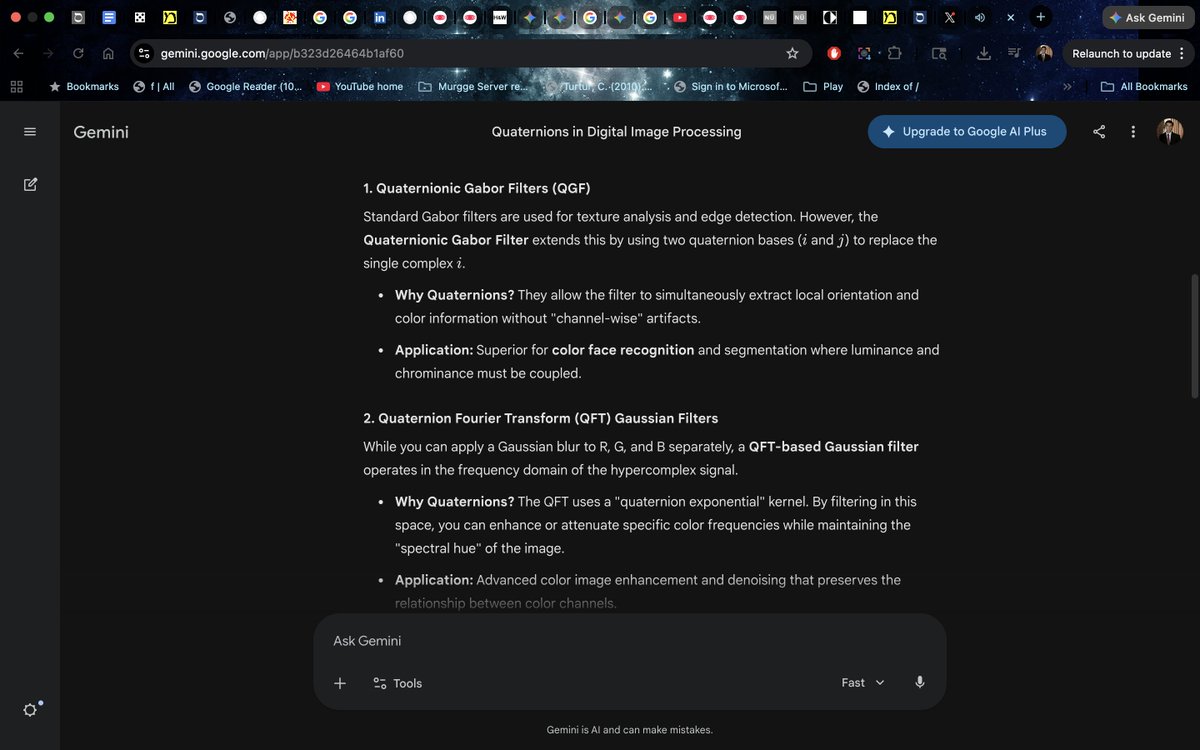This screenshot has width=1200, height=750.
Task: Switch to the YouTube tab
Action: pos(680,17)
